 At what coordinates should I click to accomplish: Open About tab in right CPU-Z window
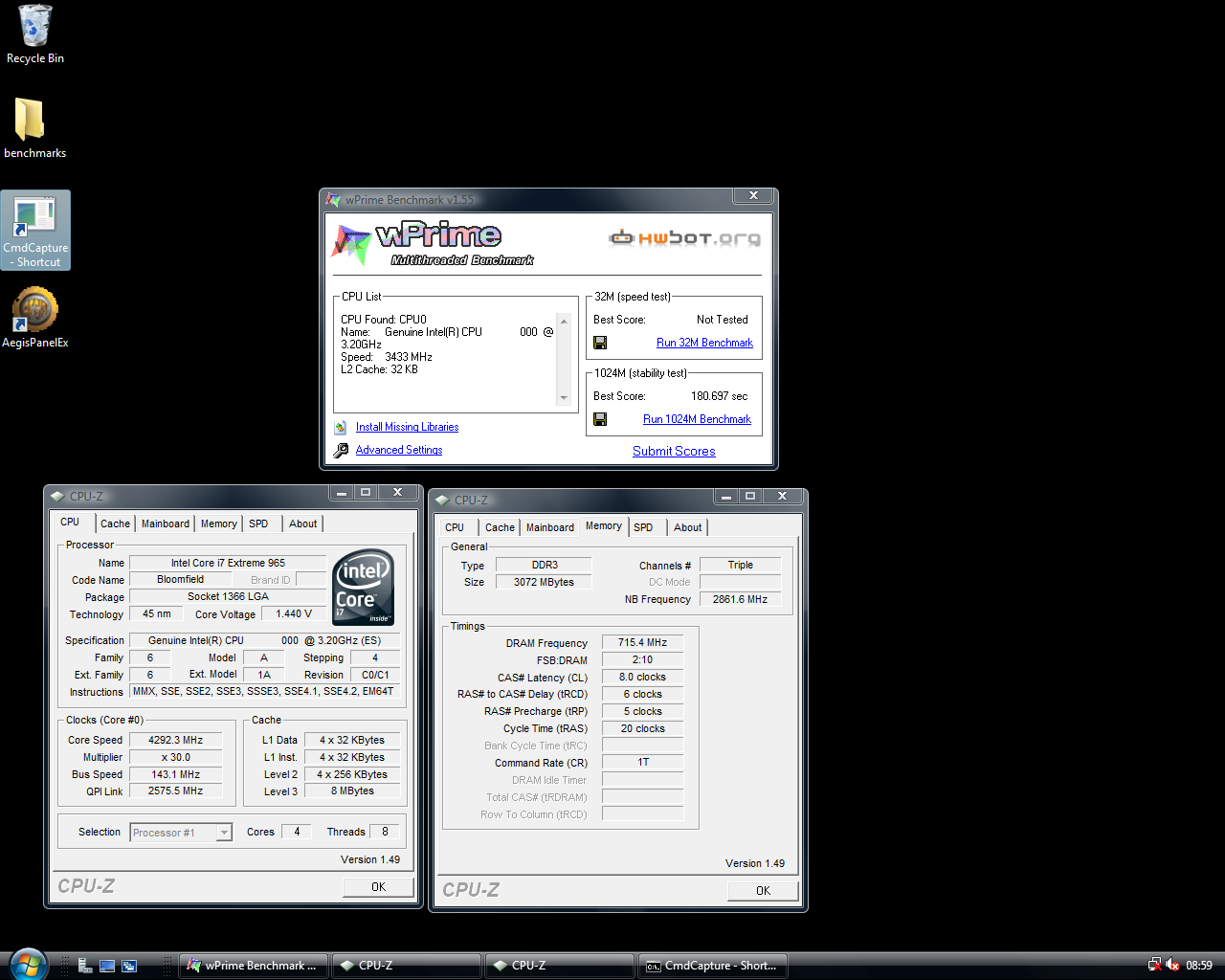[687, 527]
